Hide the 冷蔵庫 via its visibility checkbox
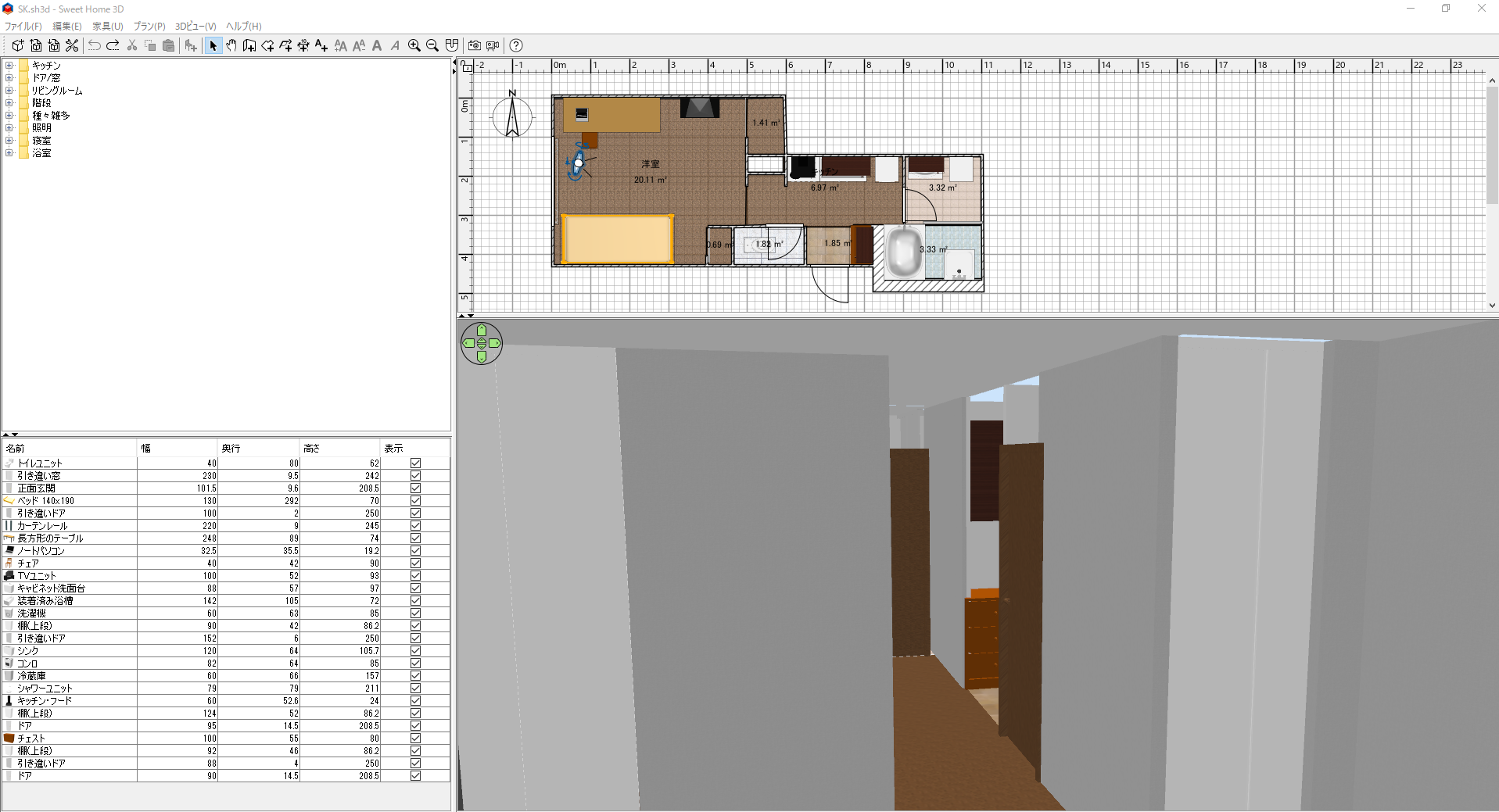This screenshot has width=1499, height=812. pyautogui.click(x=414, y=676)
